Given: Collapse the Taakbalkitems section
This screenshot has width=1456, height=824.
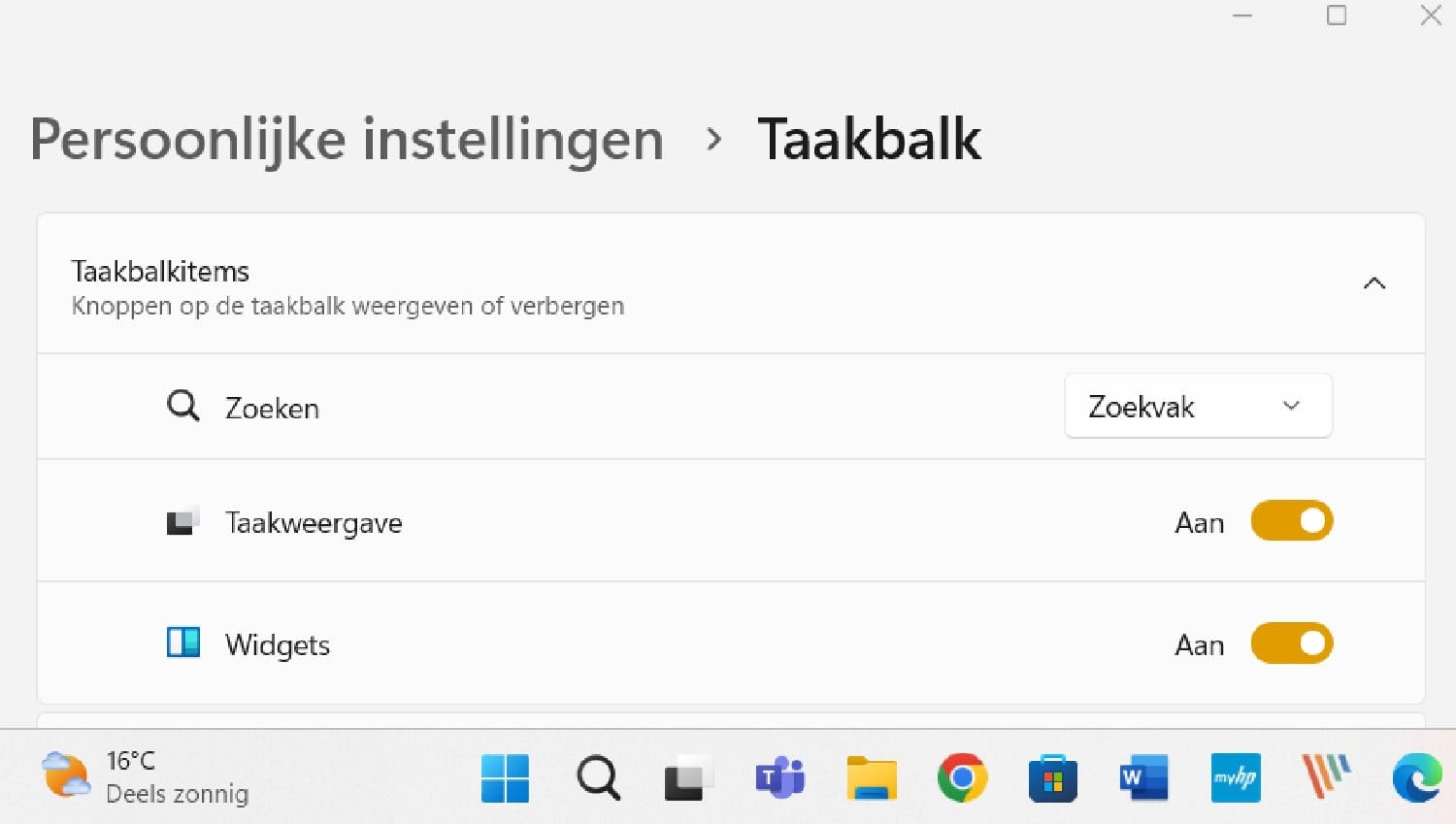Looking at the screenshot, I should [x=1373, y=283].
